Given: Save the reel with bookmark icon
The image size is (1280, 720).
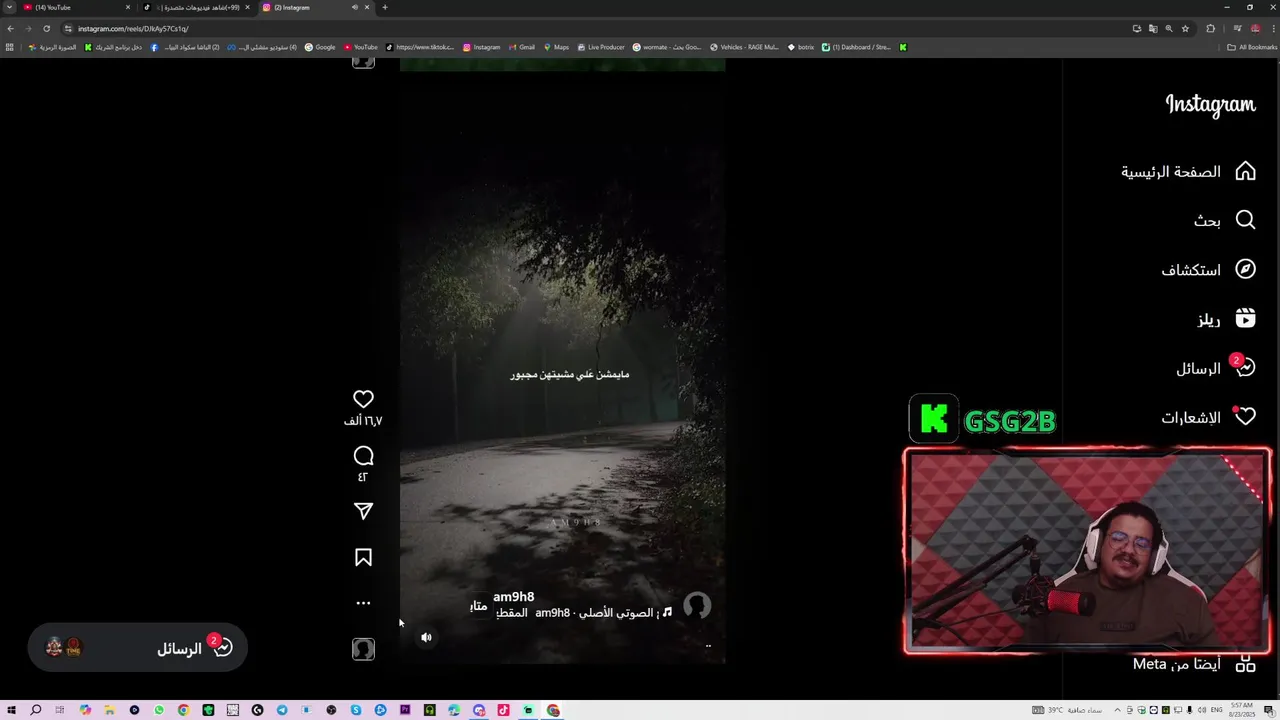Looking at the screenshot, I should [x=364, y=557].
